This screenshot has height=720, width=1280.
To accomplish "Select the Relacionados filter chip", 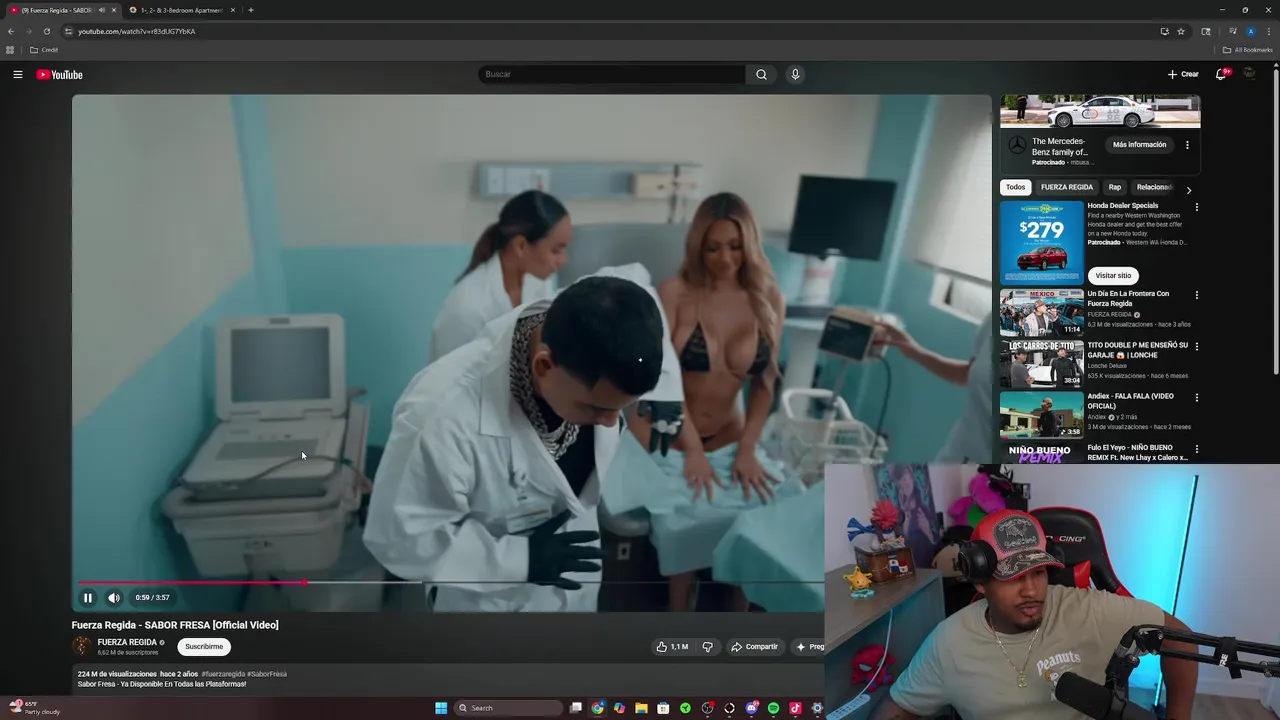I will (x=1154, y=187).
